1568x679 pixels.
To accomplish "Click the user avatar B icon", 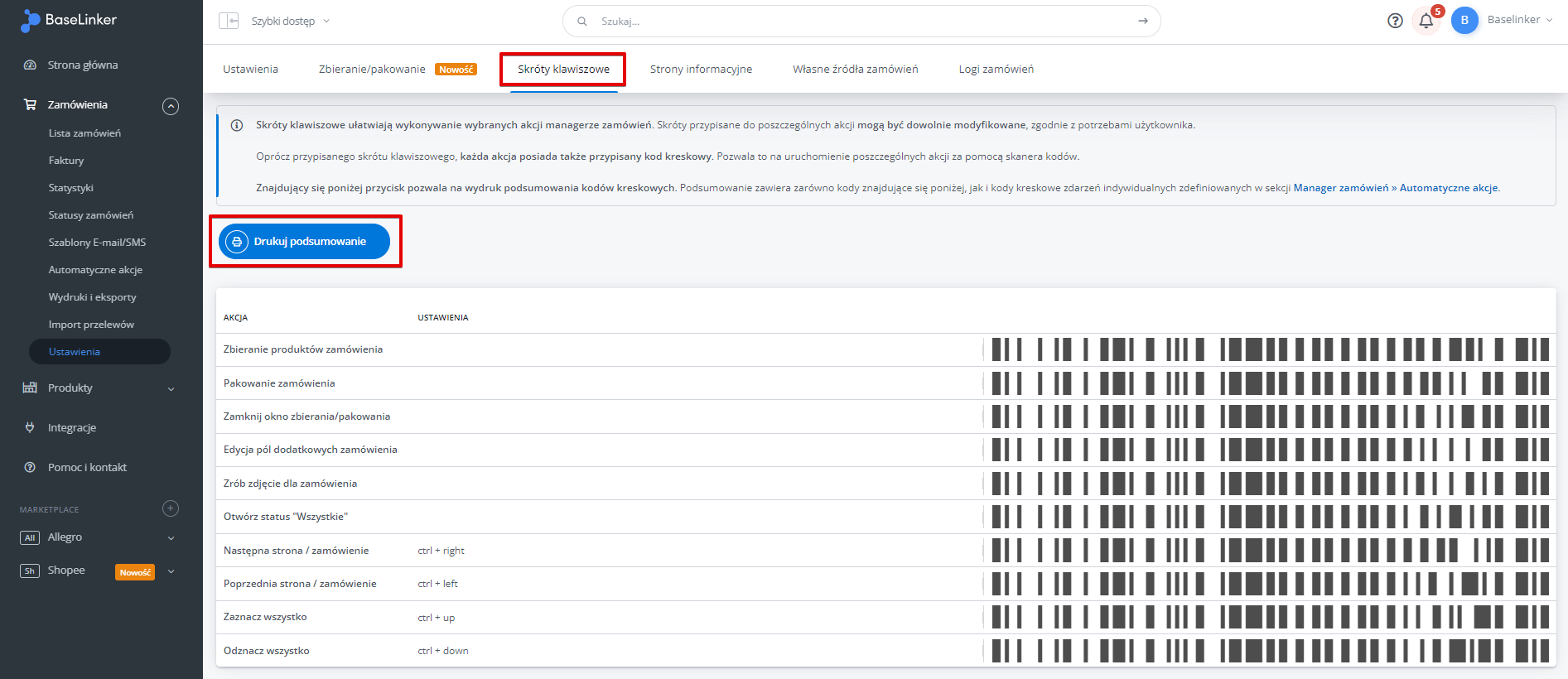I will point(1464,21).
